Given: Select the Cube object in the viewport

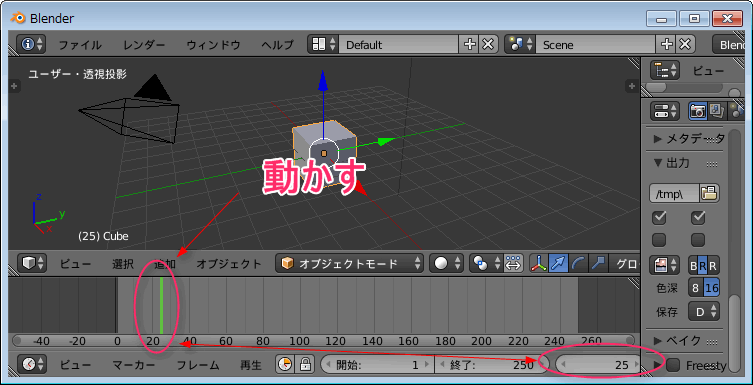Looking at the screenshot, I should point(324,153).
